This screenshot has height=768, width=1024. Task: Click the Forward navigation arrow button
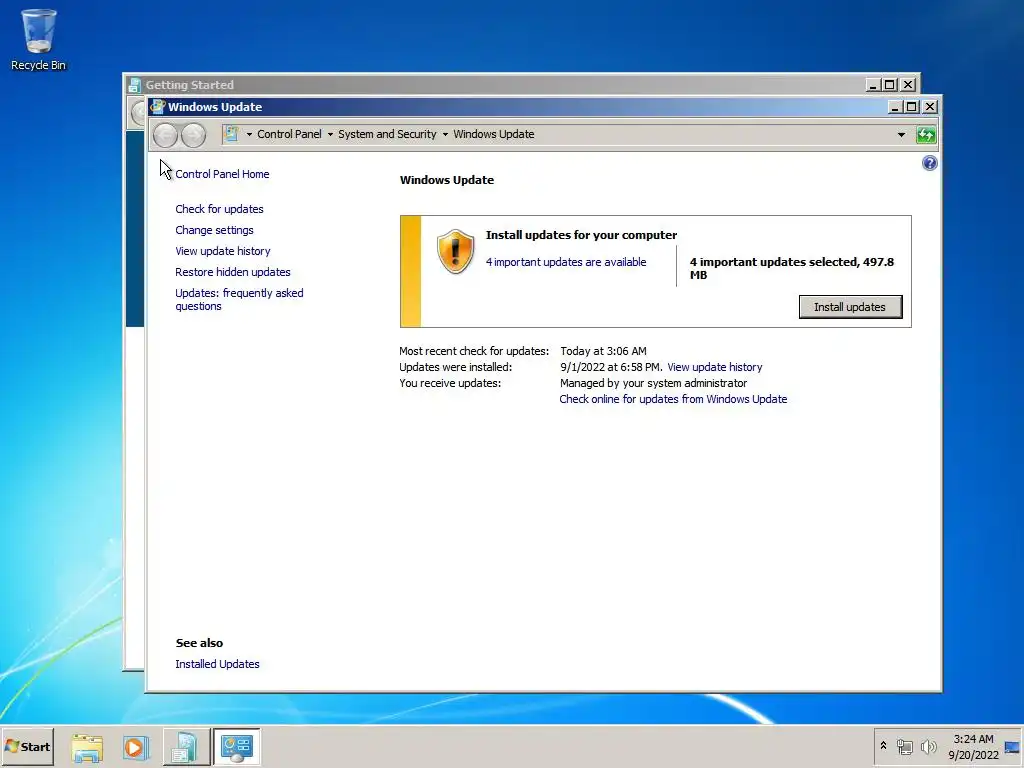(193, 135)
